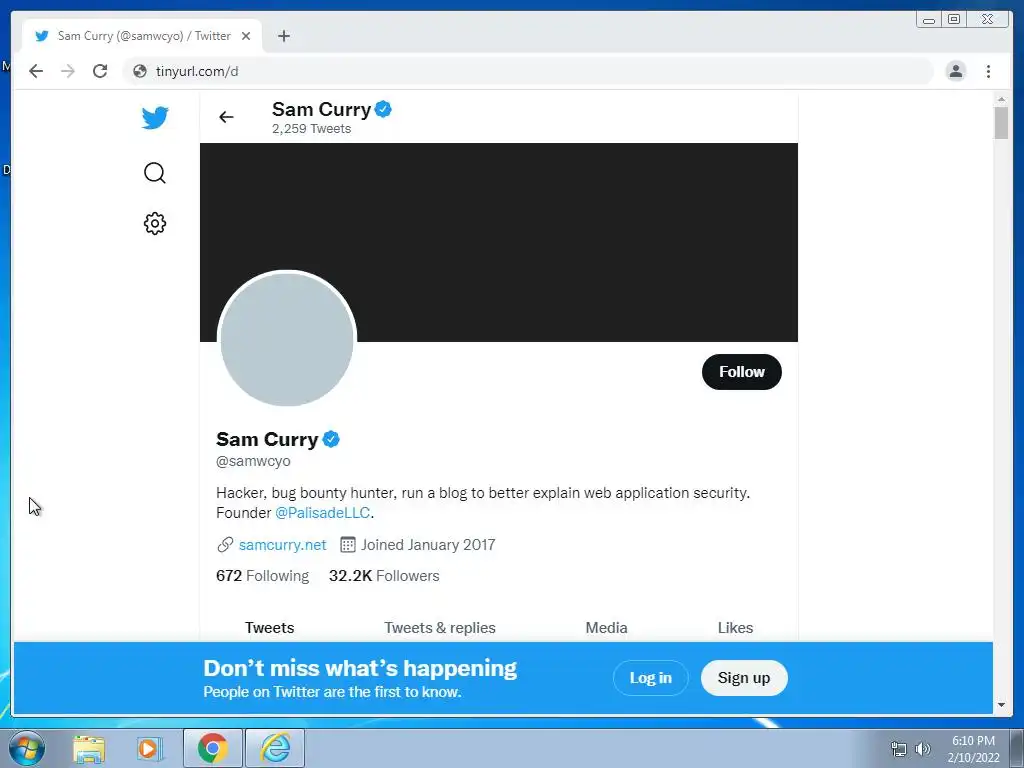The image size is (1024, 768).
Task: Click the browser forward navigation arrow
Action: point(68,71)
